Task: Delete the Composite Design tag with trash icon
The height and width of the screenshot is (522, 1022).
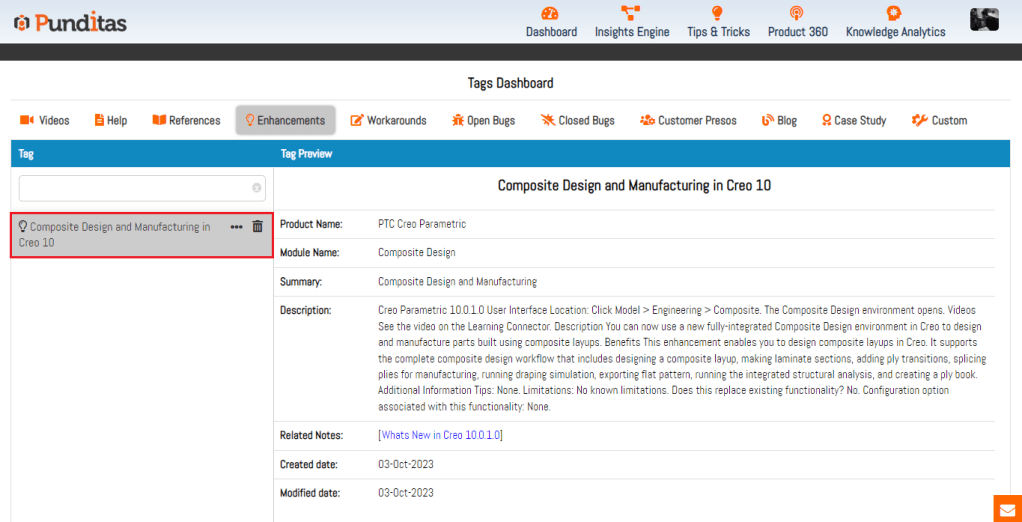Action: (x=257, y=227)
